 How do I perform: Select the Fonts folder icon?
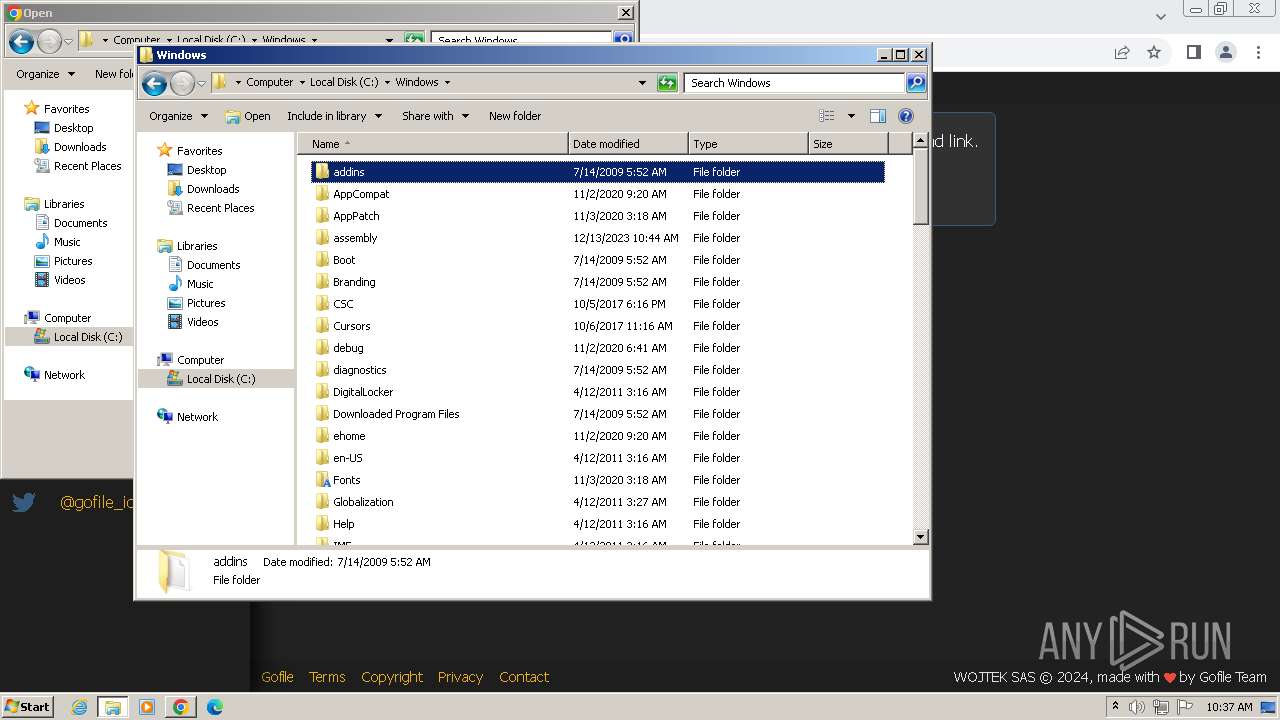click(322, 480)
